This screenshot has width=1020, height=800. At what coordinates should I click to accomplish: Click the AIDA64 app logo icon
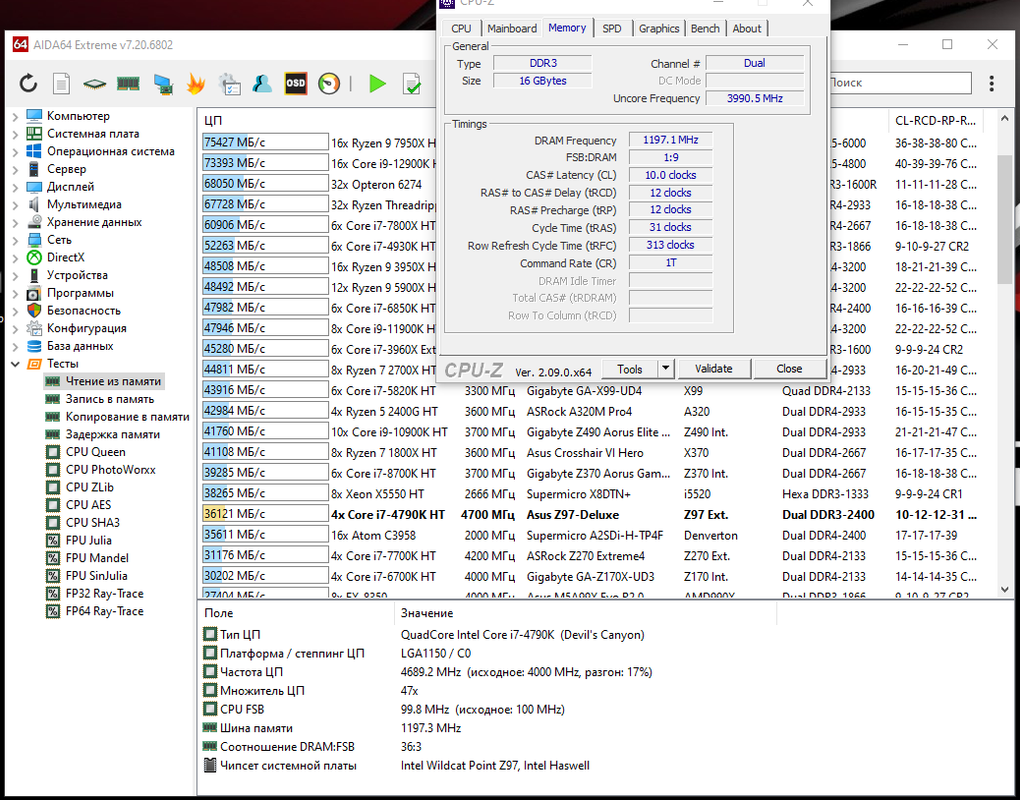[x=20, y=45]
